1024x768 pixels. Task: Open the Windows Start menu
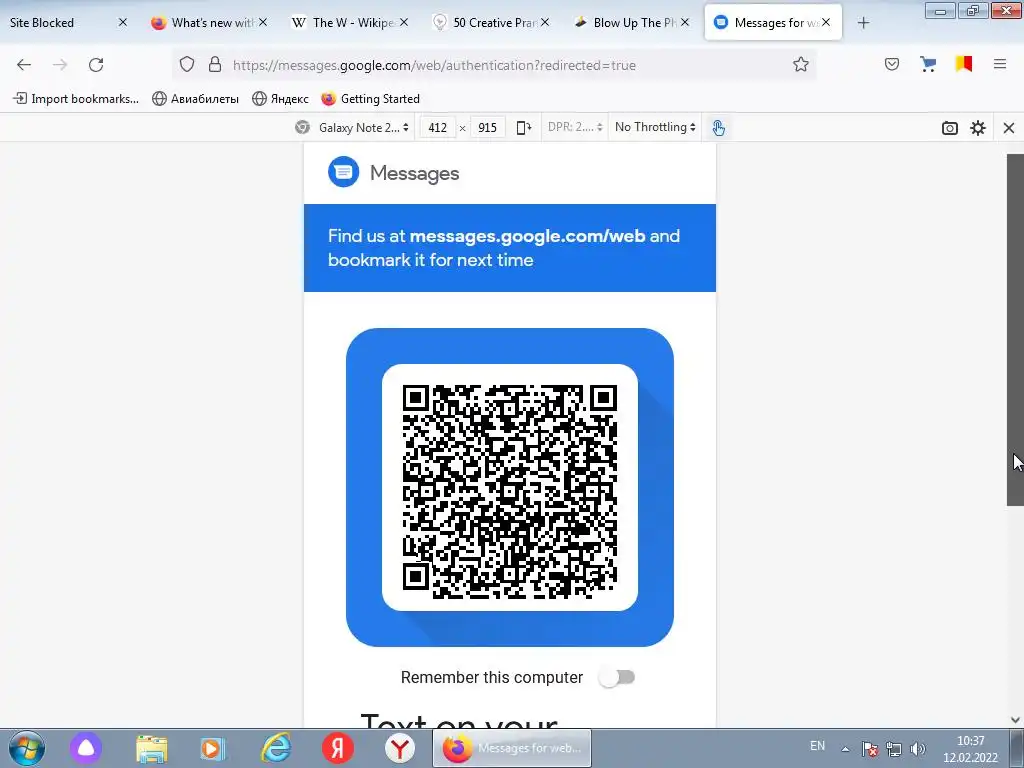[x=26, y=748]
